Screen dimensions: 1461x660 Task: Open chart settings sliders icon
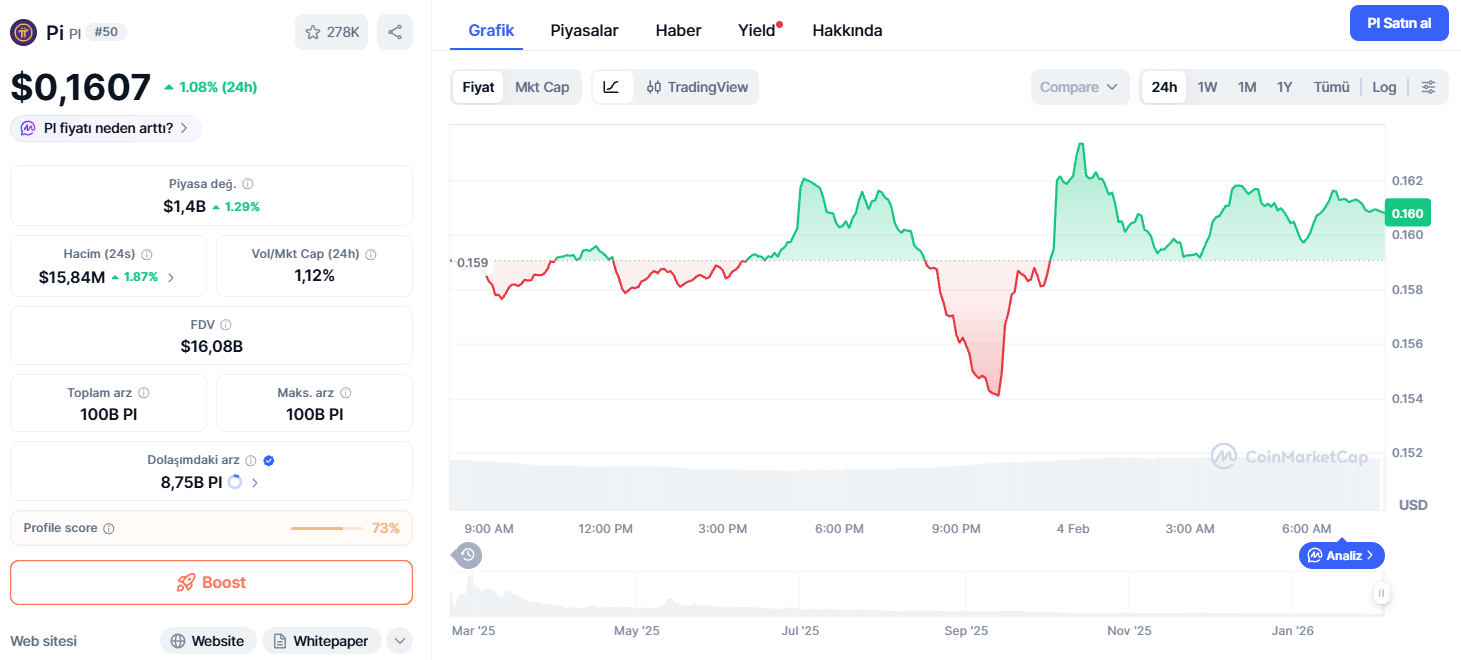1429,87
